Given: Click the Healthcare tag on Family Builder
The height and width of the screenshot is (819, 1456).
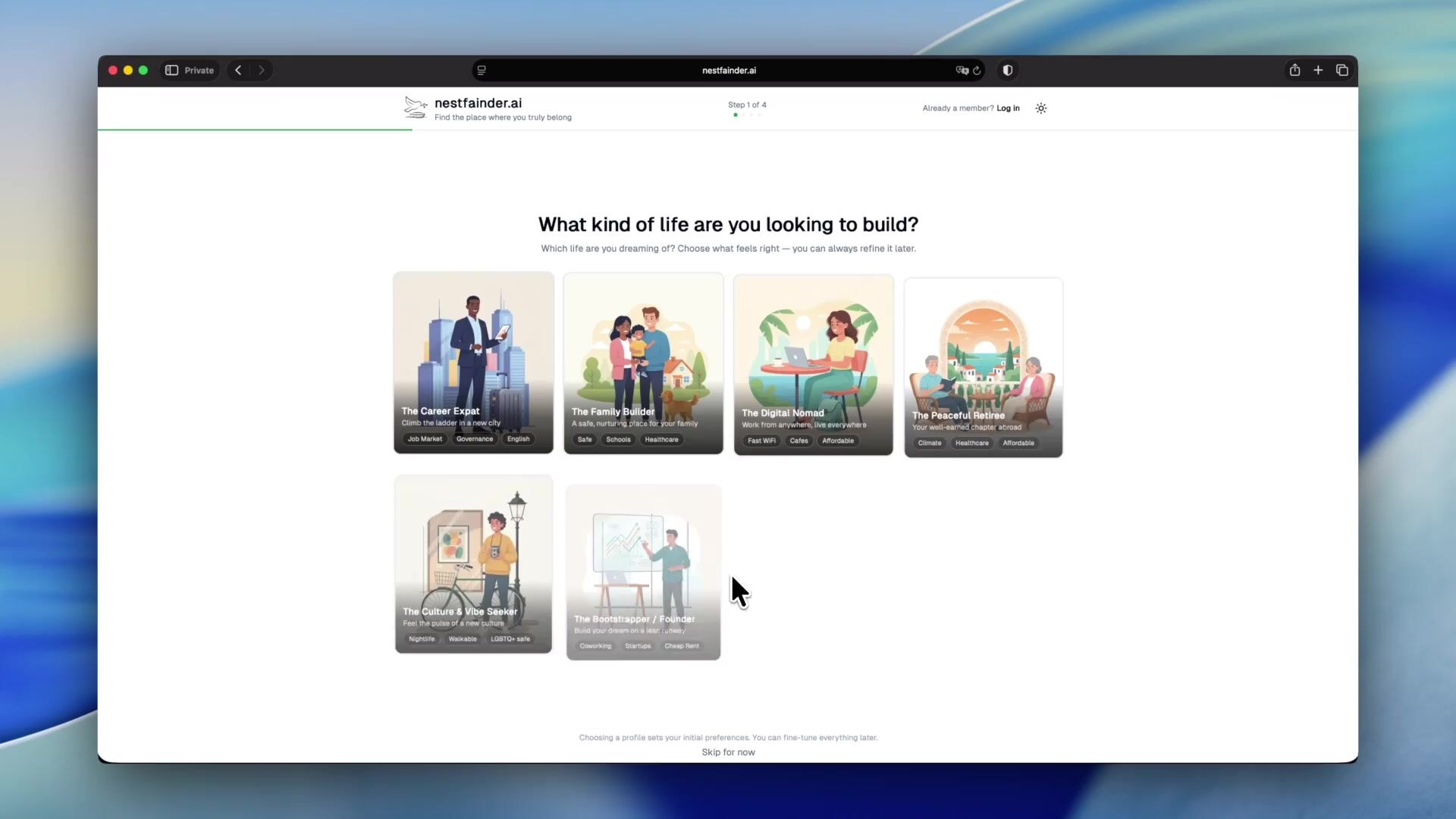Looking at the screenshot, I should tap(661, 440).
